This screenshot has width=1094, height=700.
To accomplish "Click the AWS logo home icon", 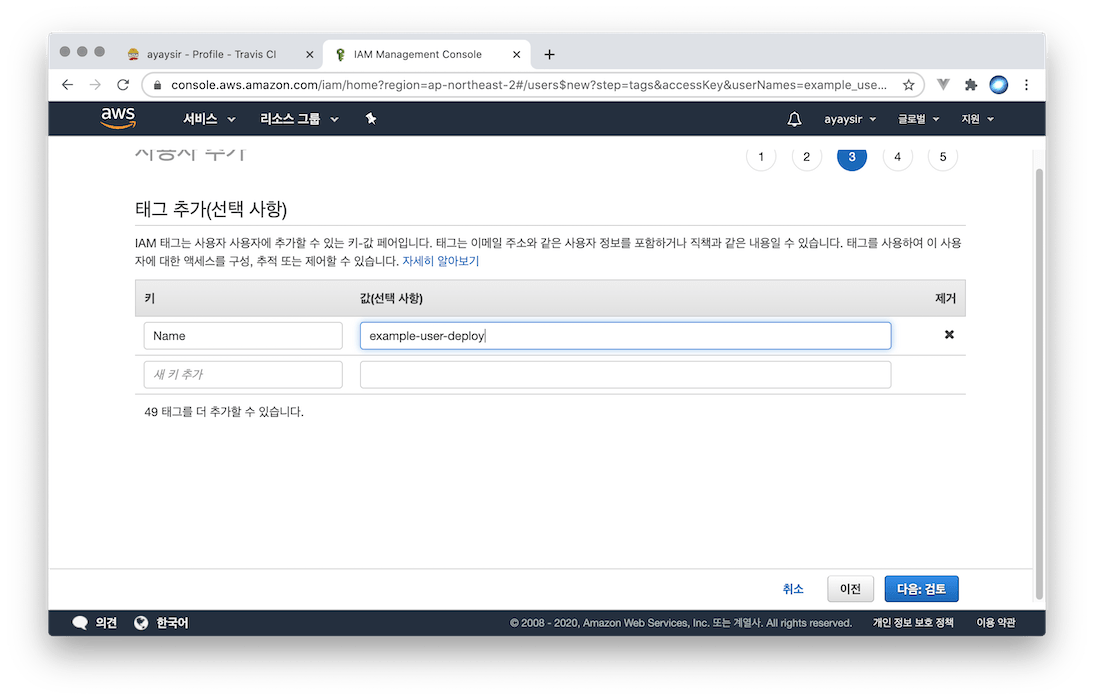I will coord(118,119).
